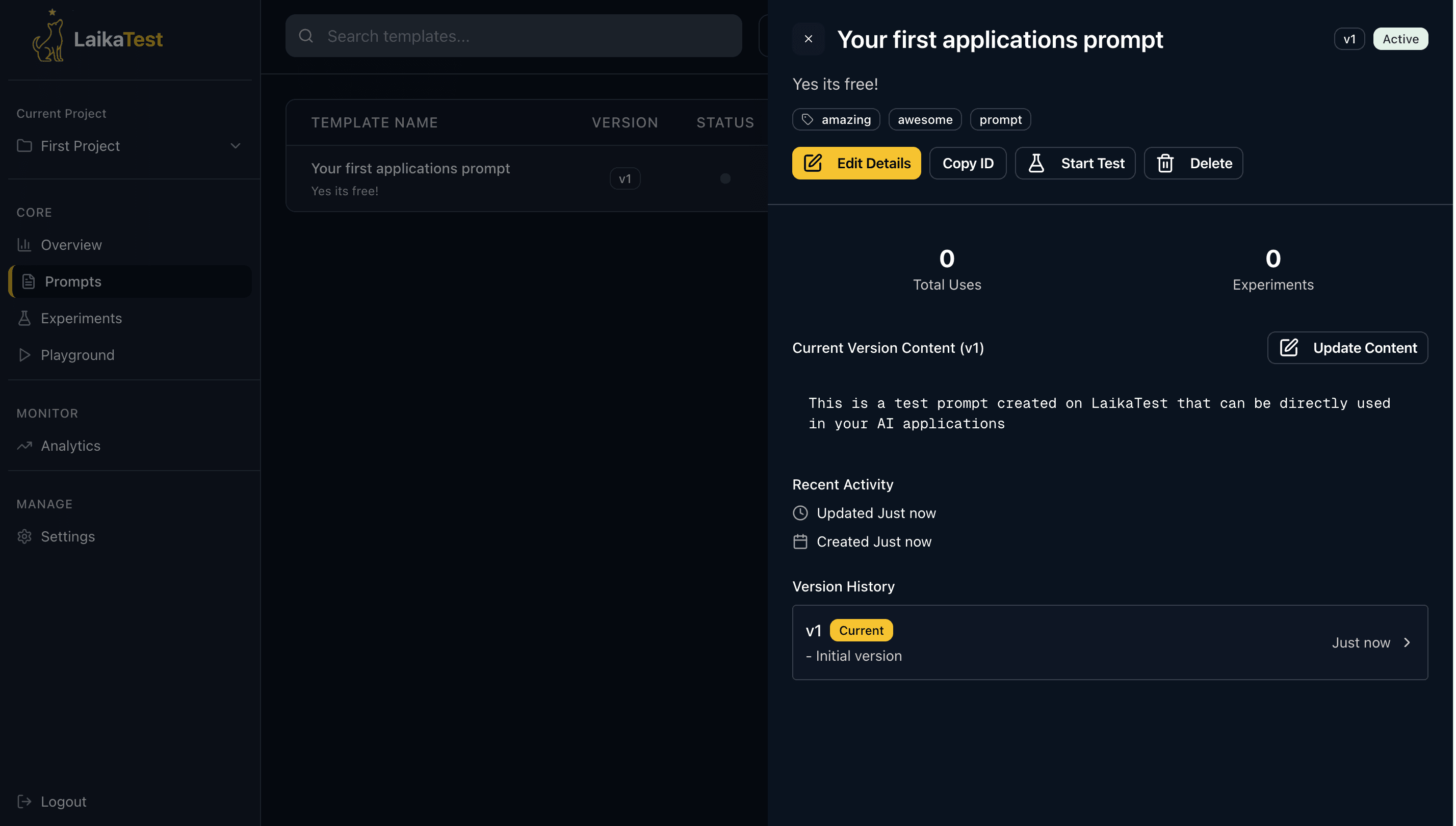This screenshot has height=826, width=1456.
Task: Click the Overview bar-chart icon
Action: 24,245
